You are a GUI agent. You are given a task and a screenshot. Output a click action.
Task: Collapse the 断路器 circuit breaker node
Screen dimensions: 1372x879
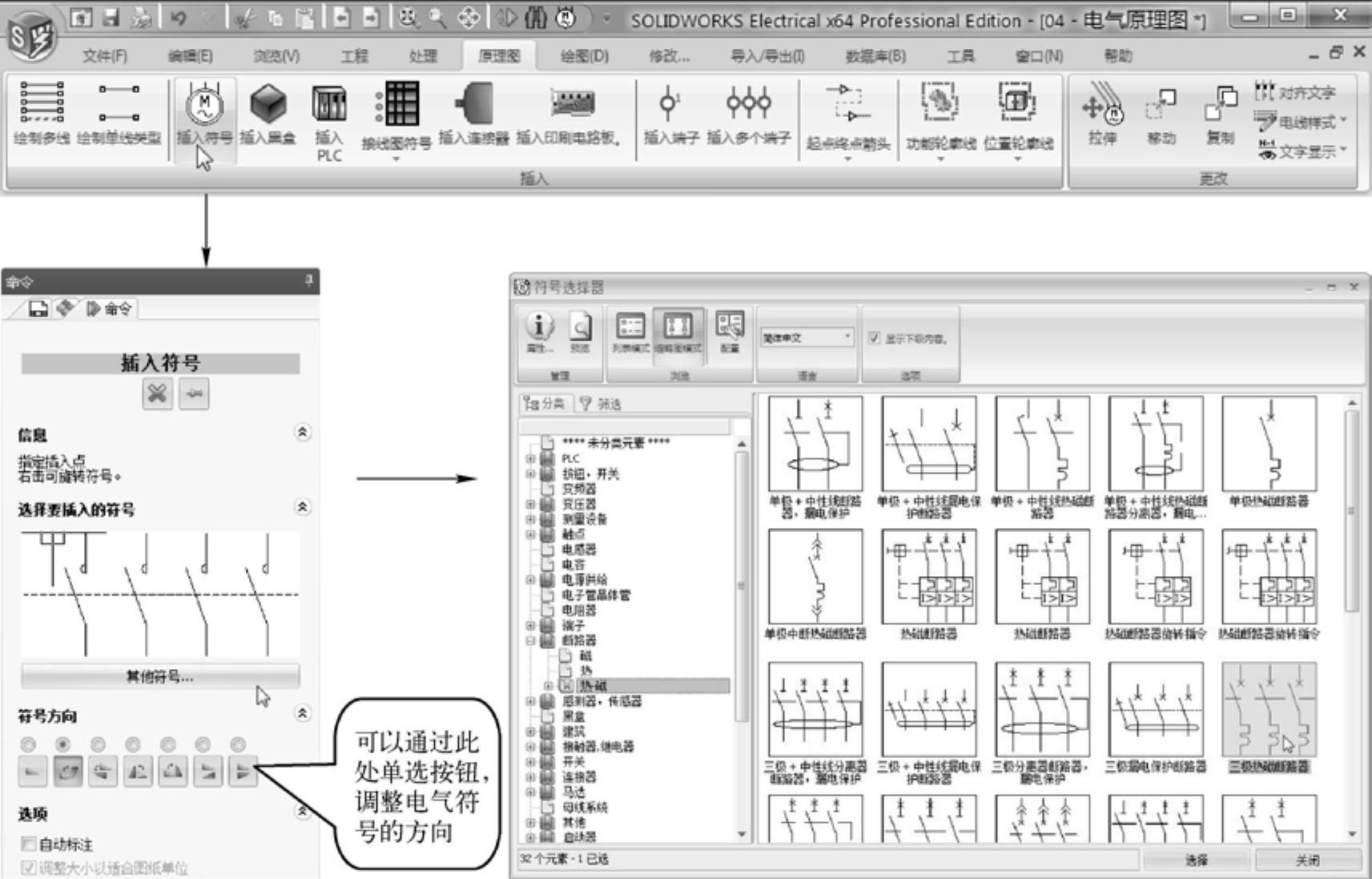coord(530,640)
